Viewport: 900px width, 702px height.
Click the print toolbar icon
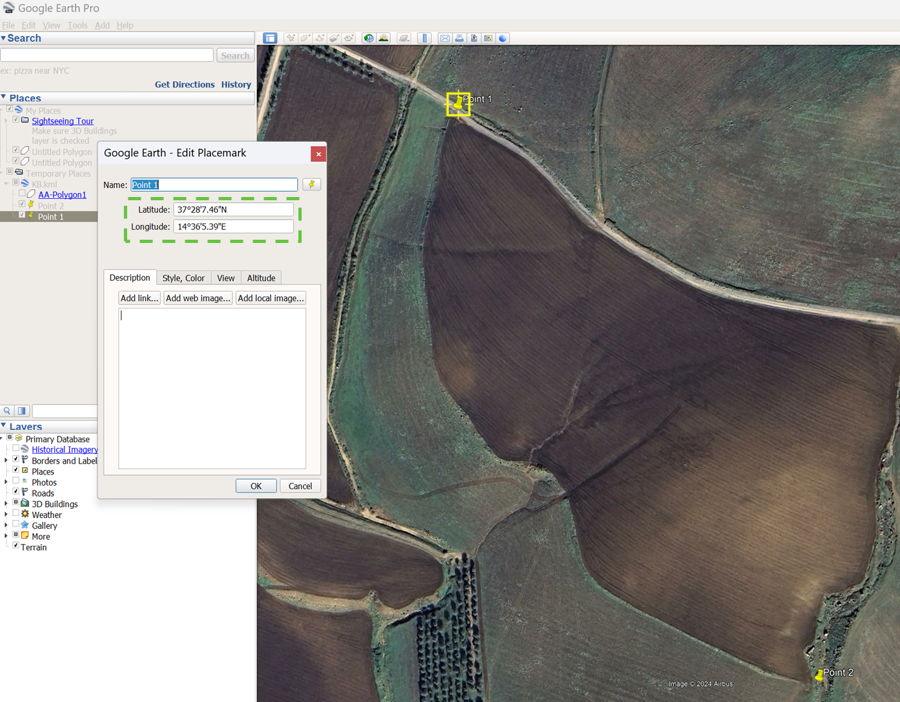459,38
